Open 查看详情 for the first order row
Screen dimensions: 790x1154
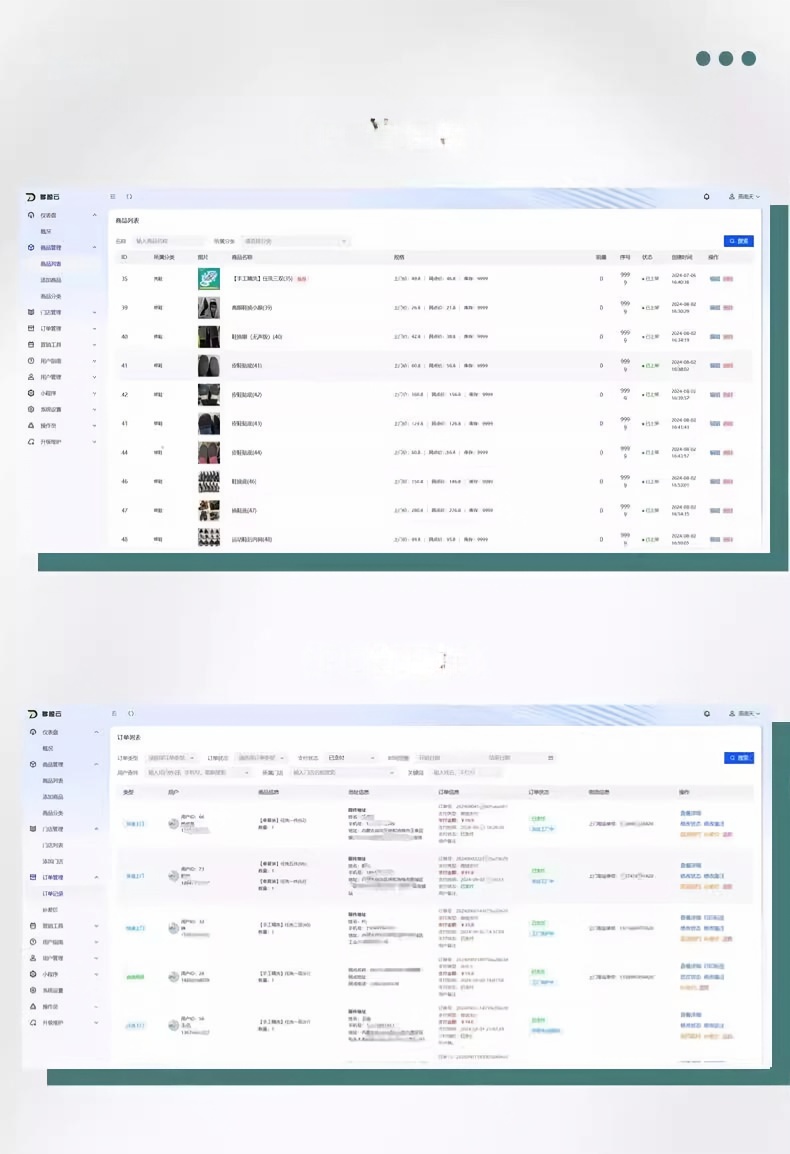pos(691,811)
